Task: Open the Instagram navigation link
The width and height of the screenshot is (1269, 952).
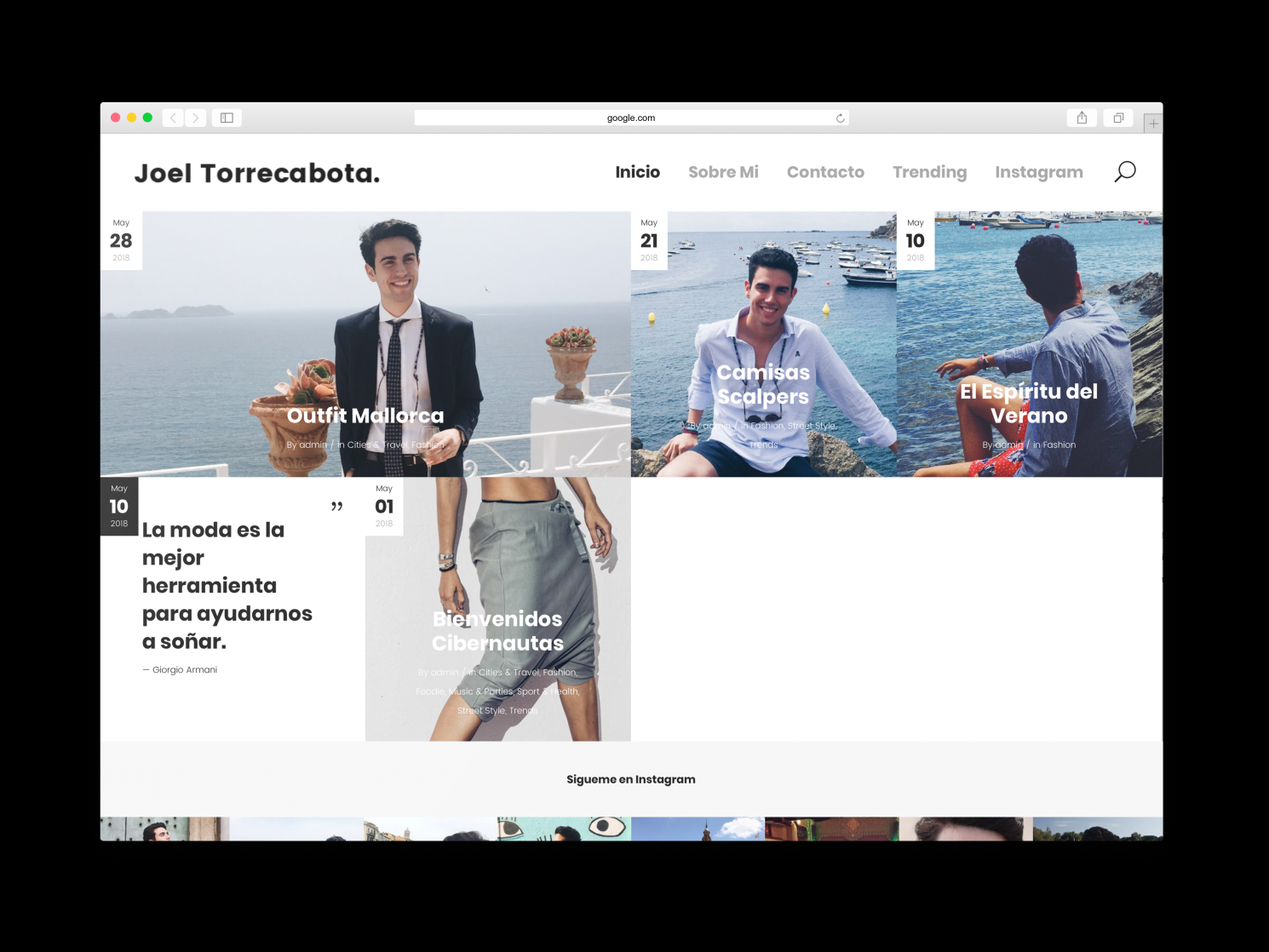Action: pos(1038,172)
